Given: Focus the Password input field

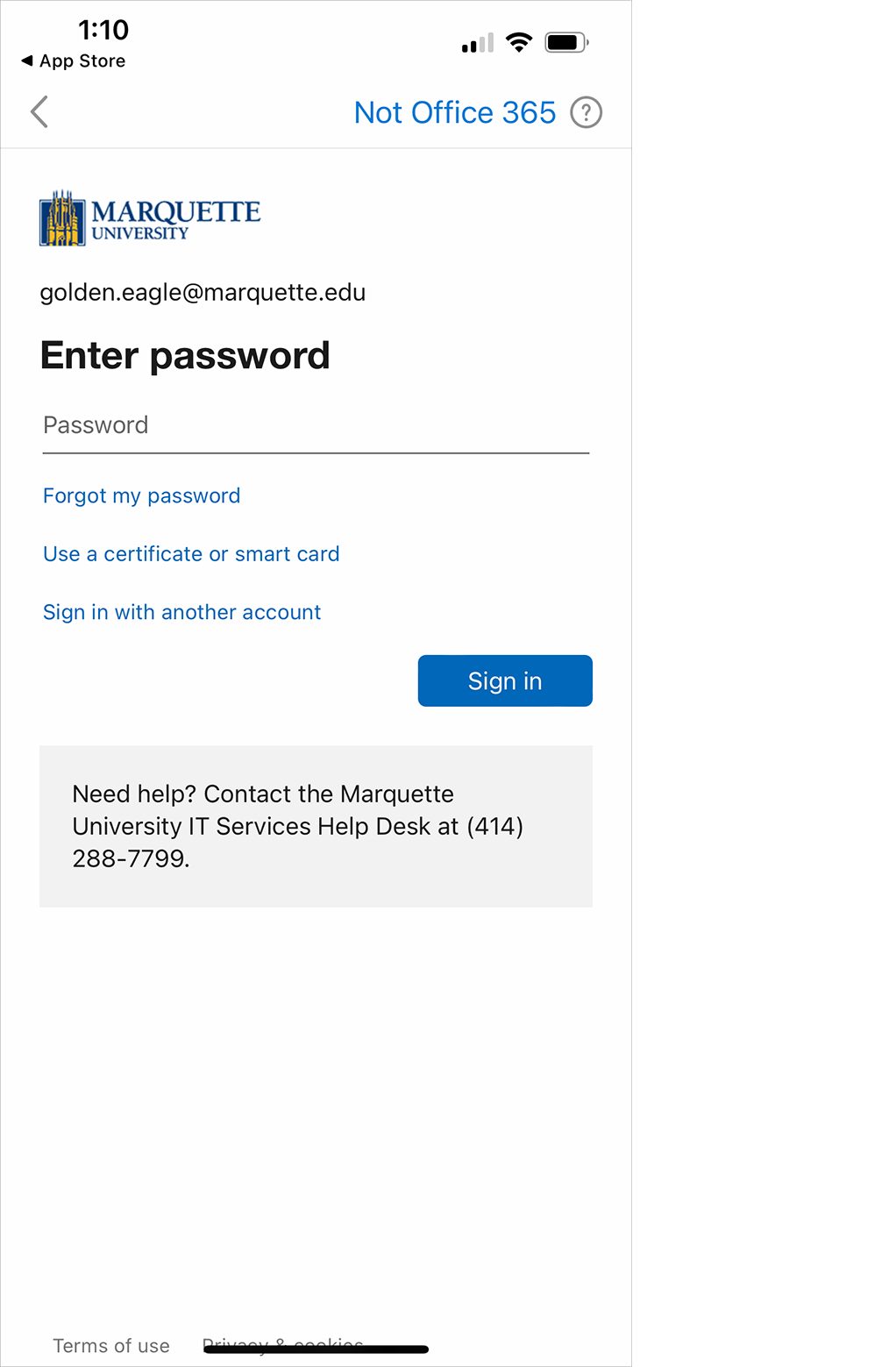Looking at the screenshot, I should click(316, 426).
